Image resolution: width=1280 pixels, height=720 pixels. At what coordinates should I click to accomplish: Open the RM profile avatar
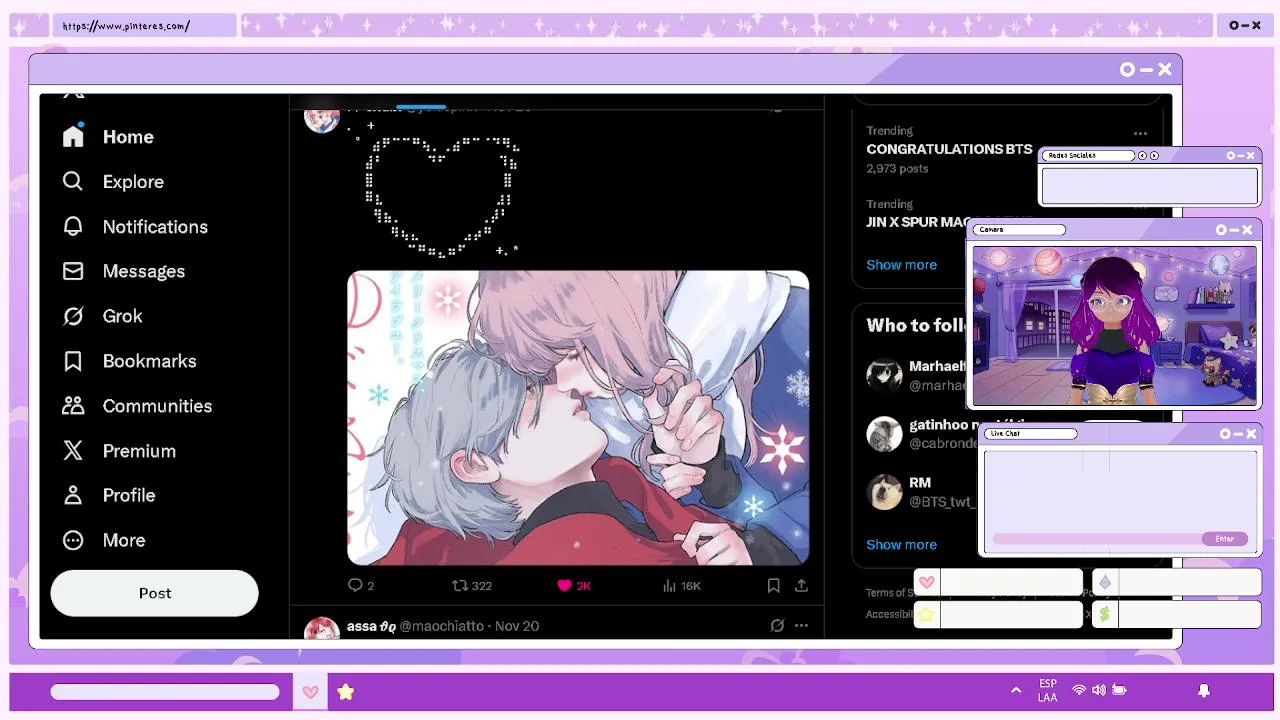(x=884, y=492)
